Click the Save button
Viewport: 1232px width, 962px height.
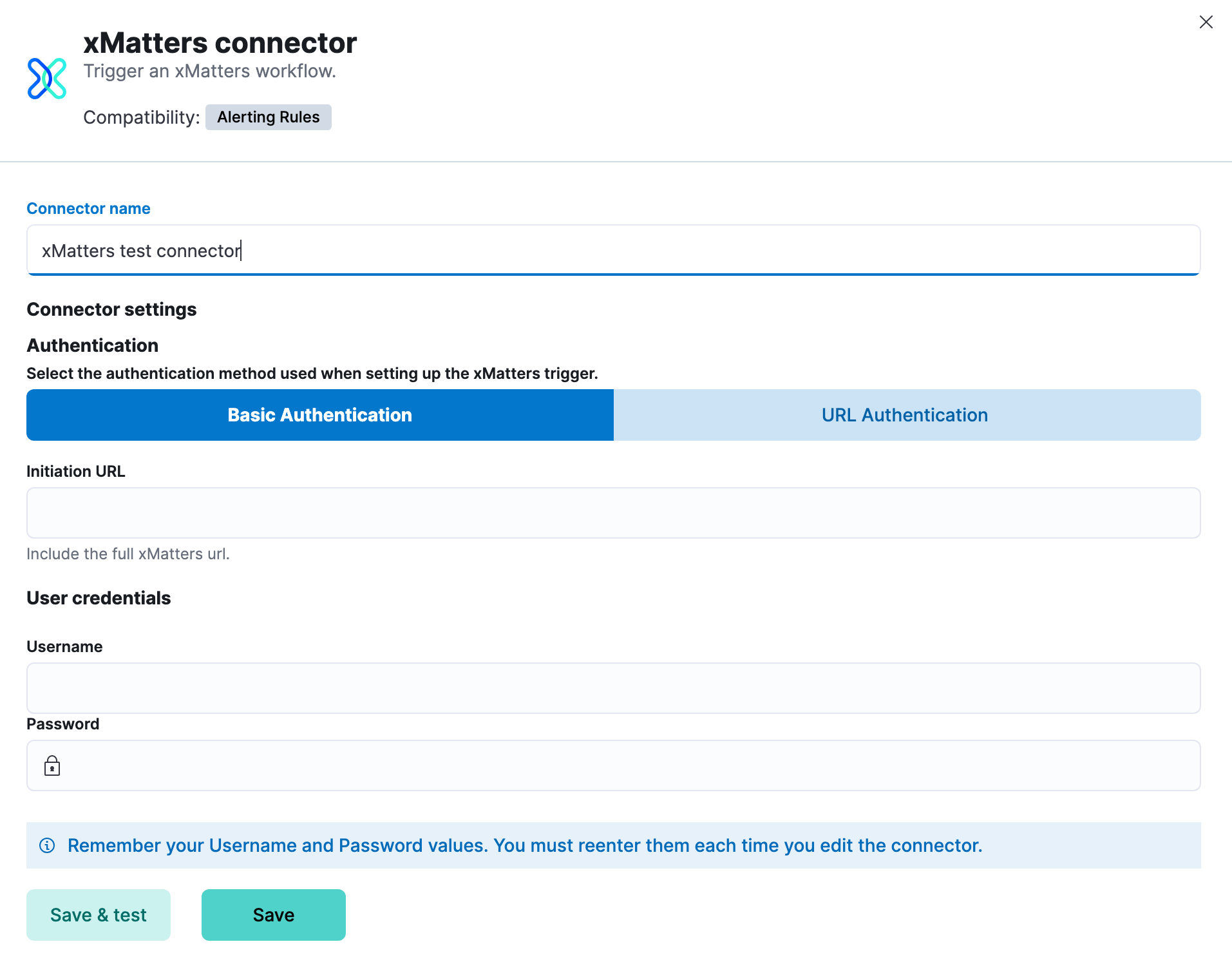click(273, 914)
